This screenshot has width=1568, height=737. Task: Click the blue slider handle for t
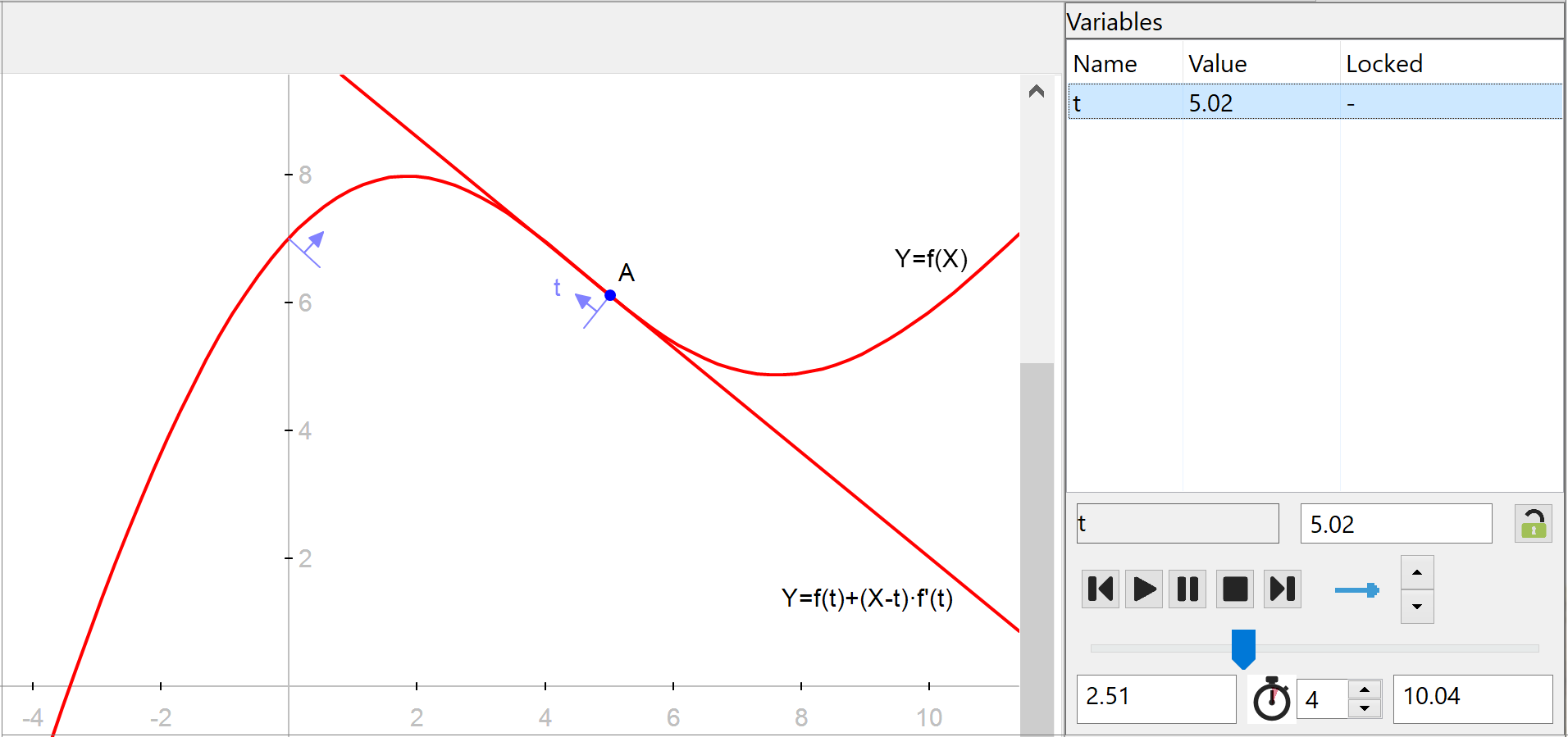click(1243, 648)
